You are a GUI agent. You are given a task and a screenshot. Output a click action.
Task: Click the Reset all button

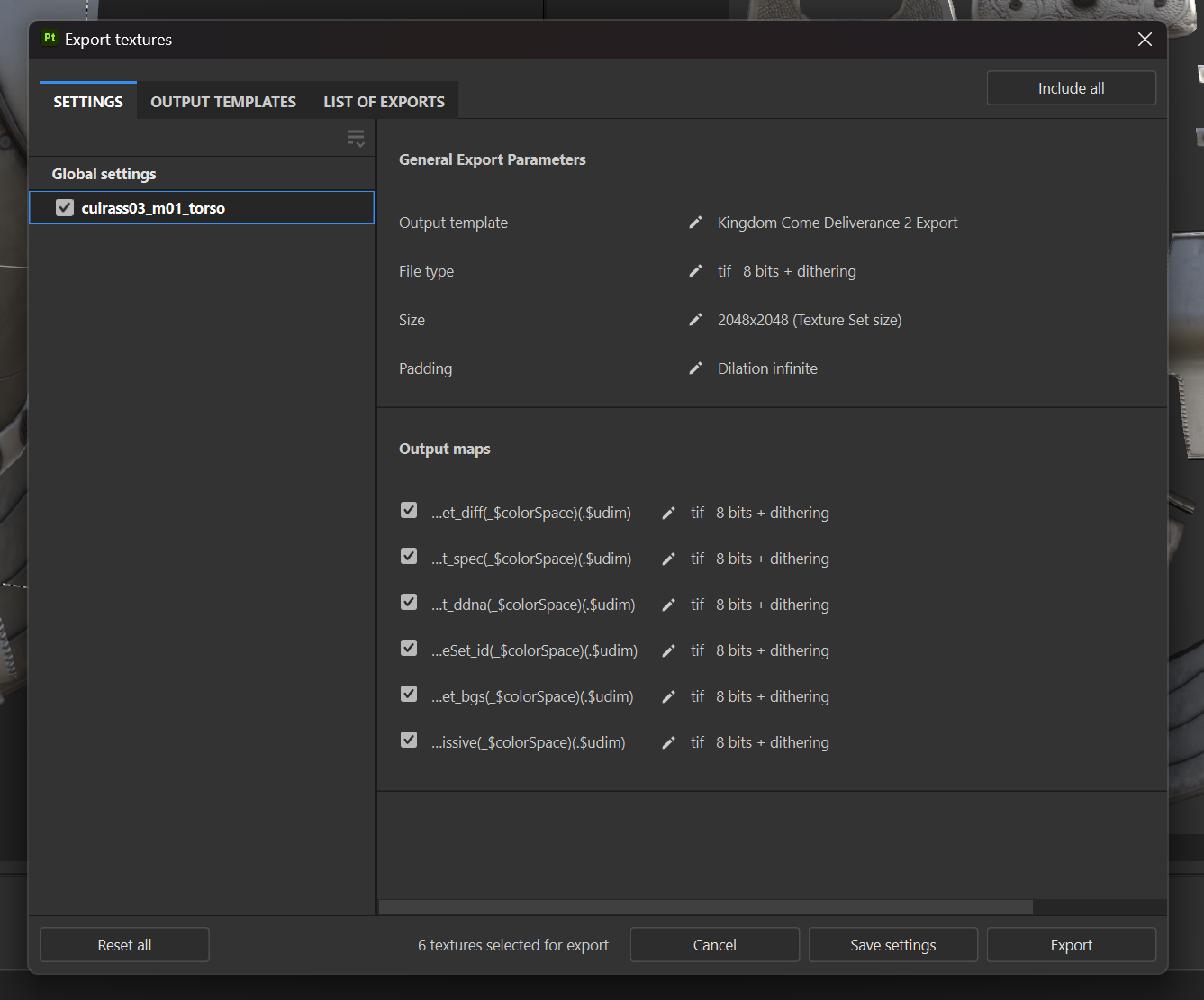point(124,945)
